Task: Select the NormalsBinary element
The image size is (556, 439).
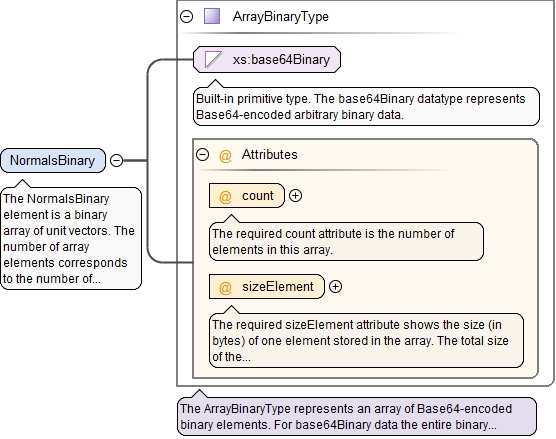Action: coord(53,161)
